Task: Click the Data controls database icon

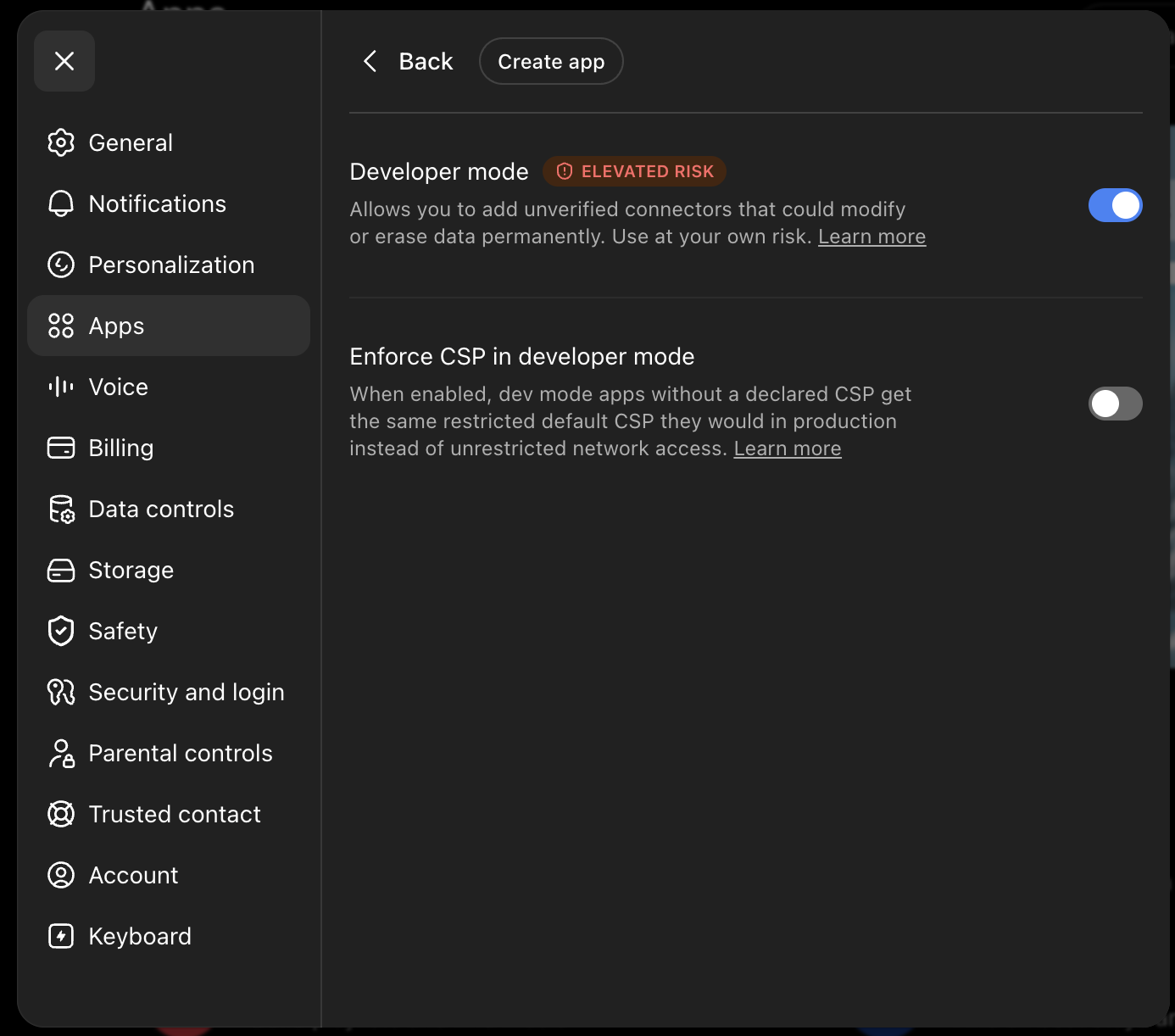Action: (x=61, y=509)
